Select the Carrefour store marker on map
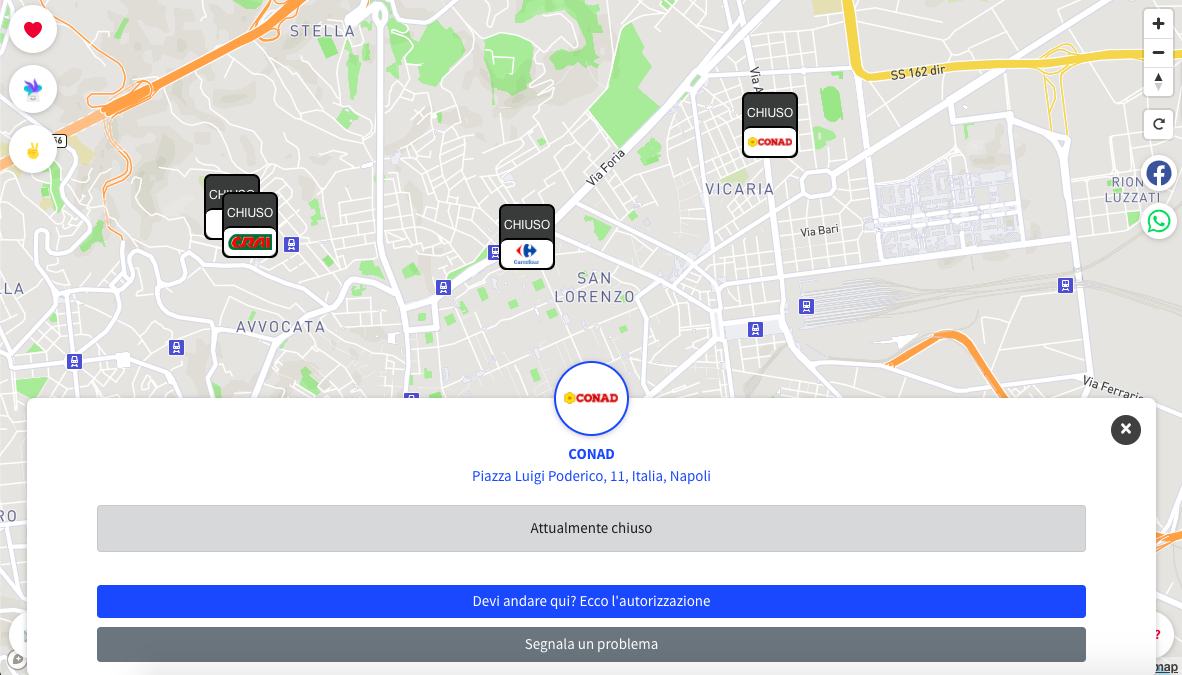Viewport: 1182px width, 675px height. [527, 238]
